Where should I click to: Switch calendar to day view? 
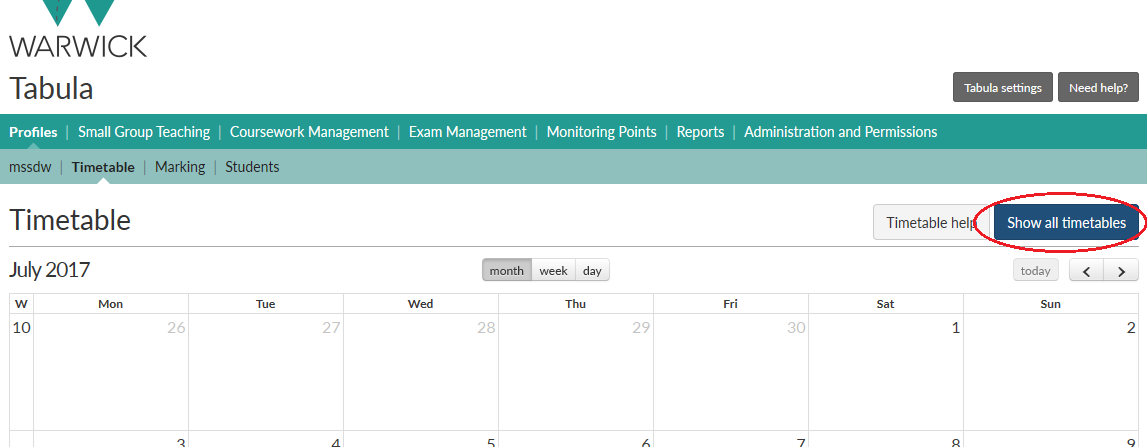tap(592, 271)
